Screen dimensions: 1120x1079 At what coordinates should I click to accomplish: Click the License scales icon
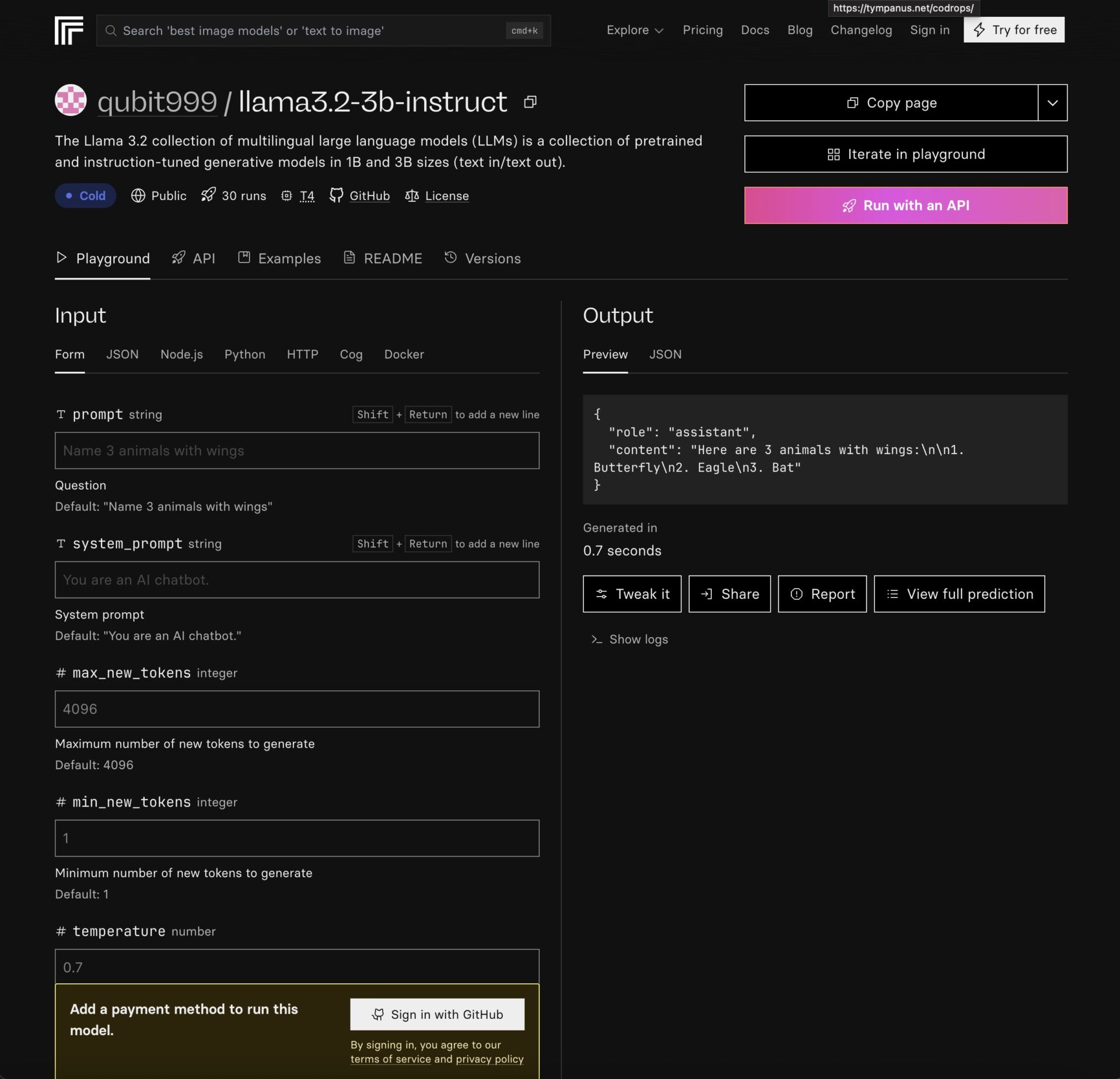[x=412, y=196]
